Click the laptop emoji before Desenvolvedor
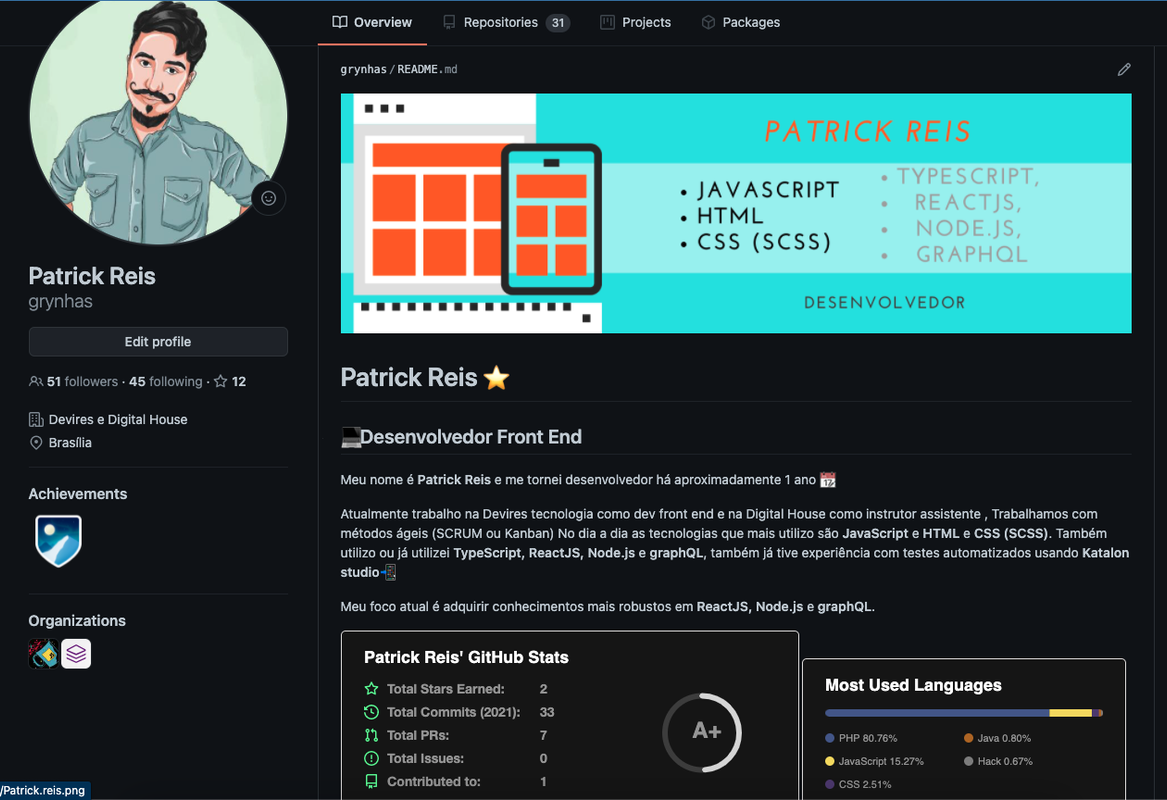Viewport: 1167px width, 800px height. click(x=351, y=437)
